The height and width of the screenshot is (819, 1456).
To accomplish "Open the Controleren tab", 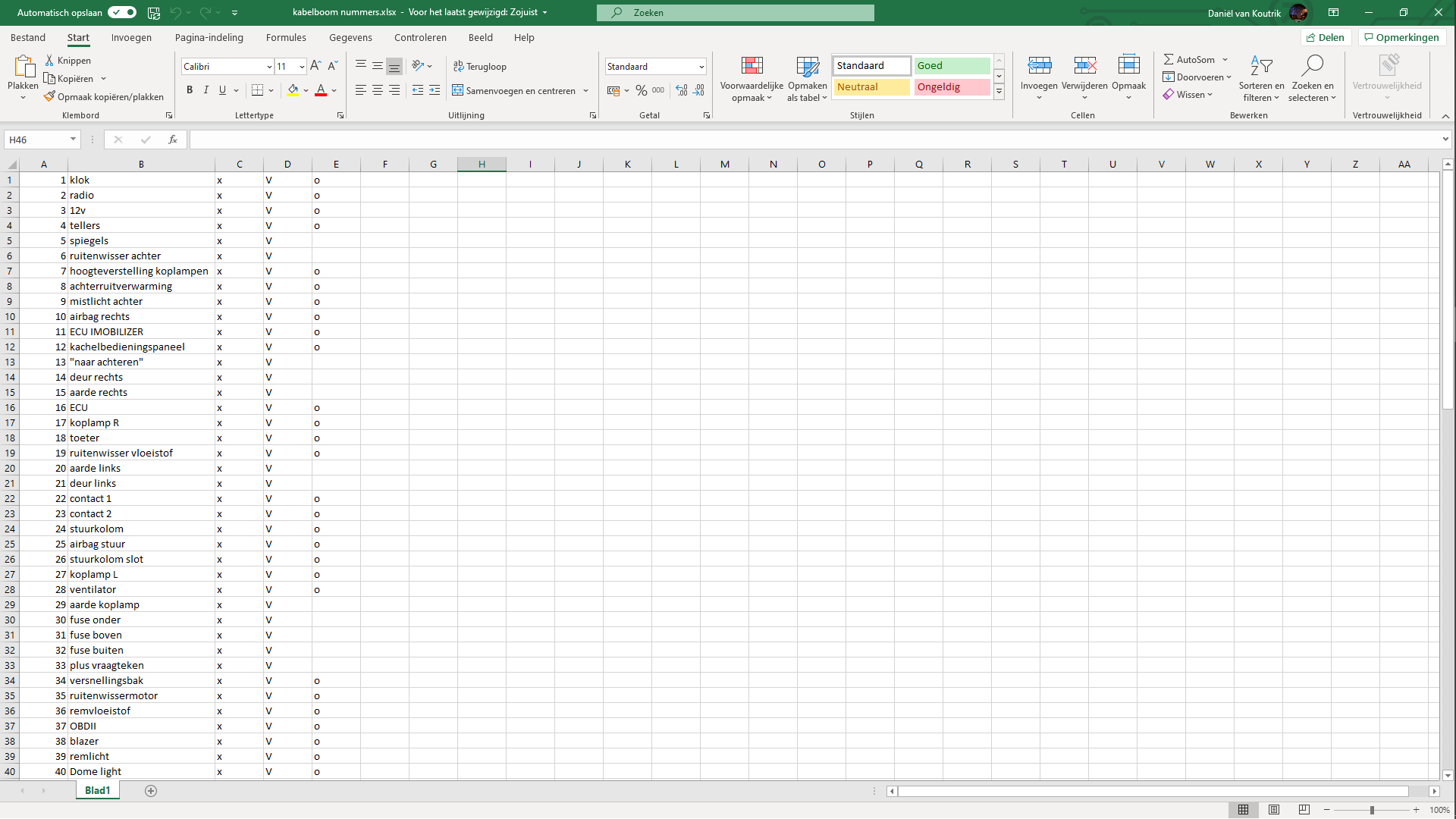I will 420,37.
